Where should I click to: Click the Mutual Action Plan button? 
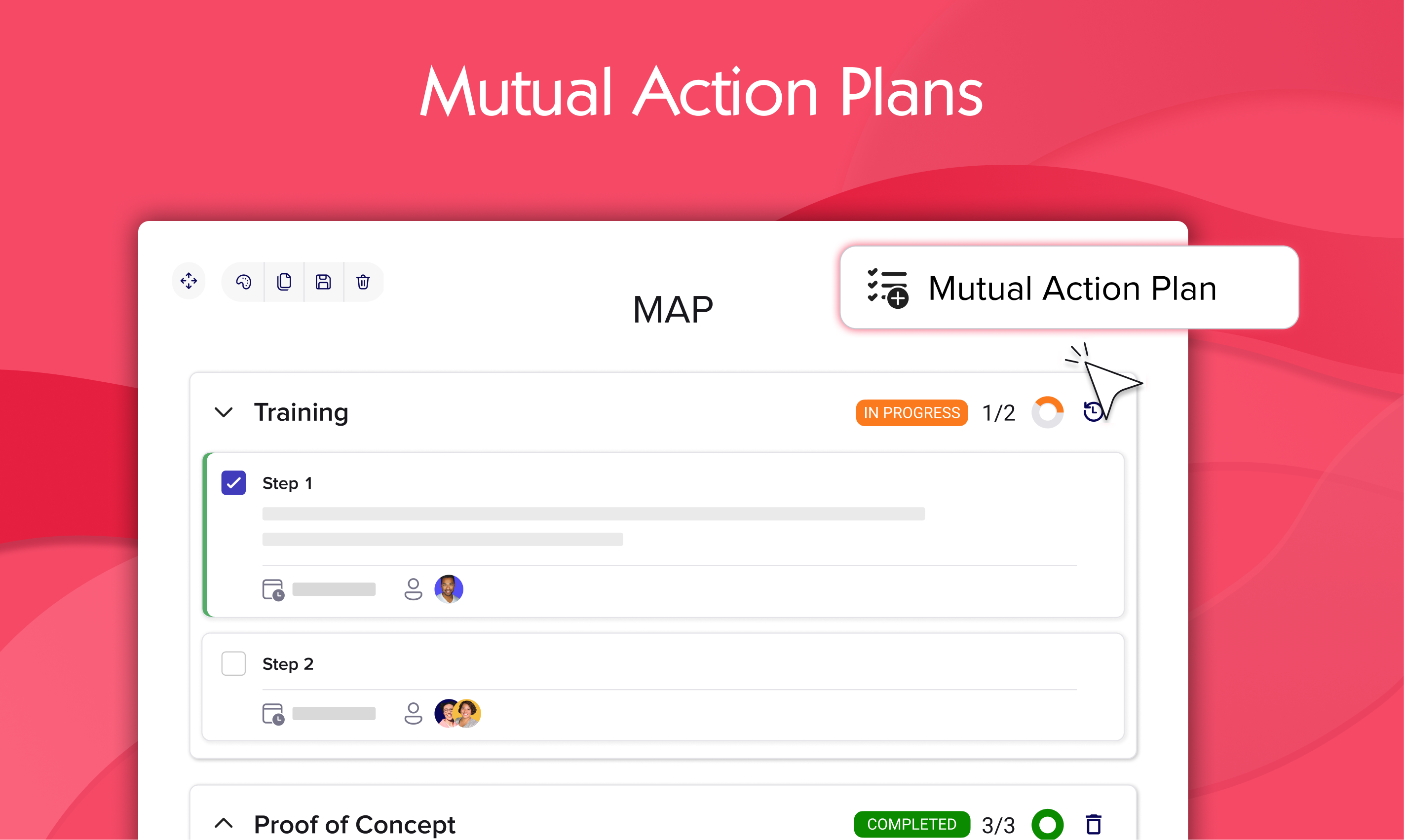click(1069, 288)
